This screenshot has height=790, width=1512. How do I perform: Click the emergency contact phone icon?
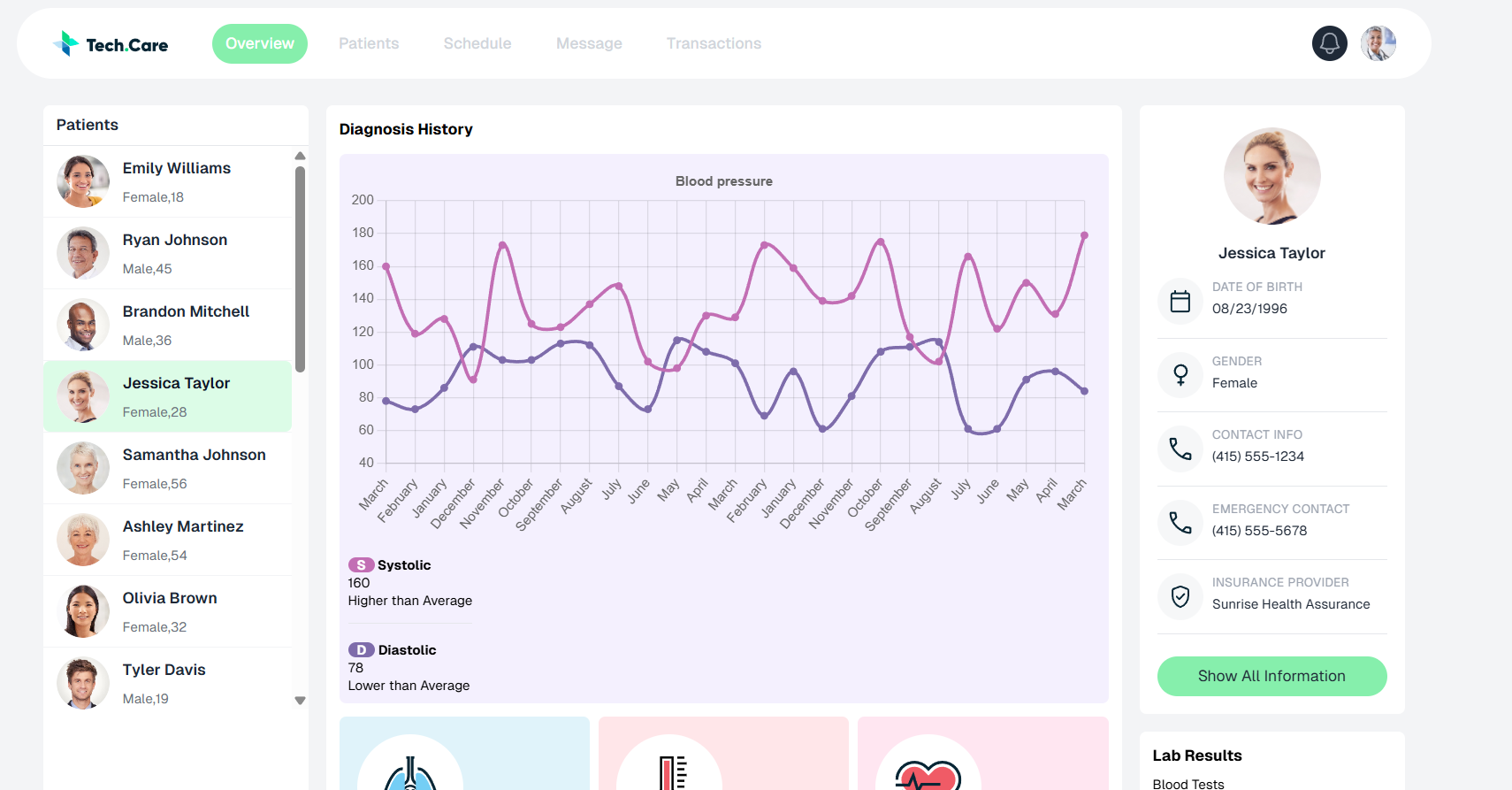coord(1180,523)
